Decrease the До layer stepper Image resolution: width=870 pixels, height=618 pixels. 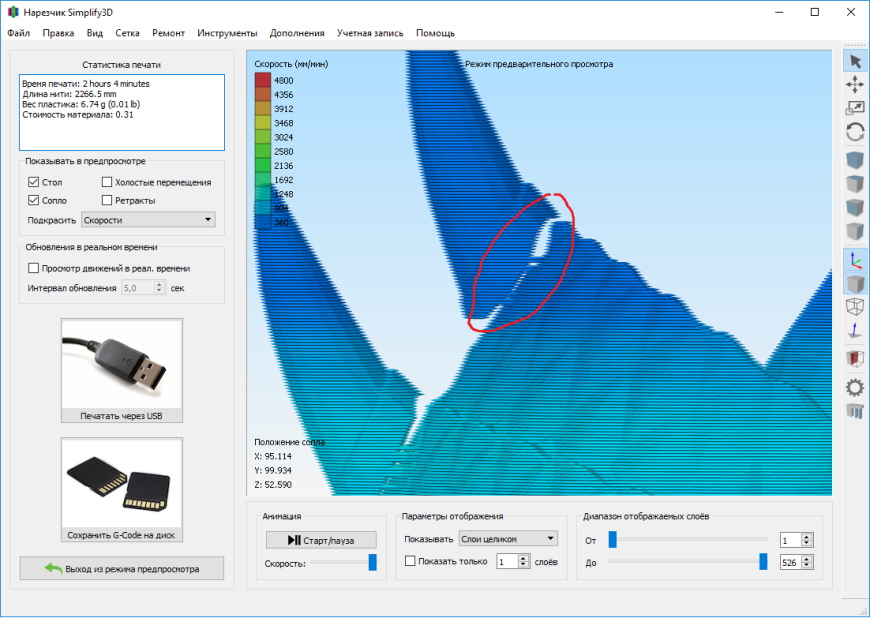click(x=807, y=566)
